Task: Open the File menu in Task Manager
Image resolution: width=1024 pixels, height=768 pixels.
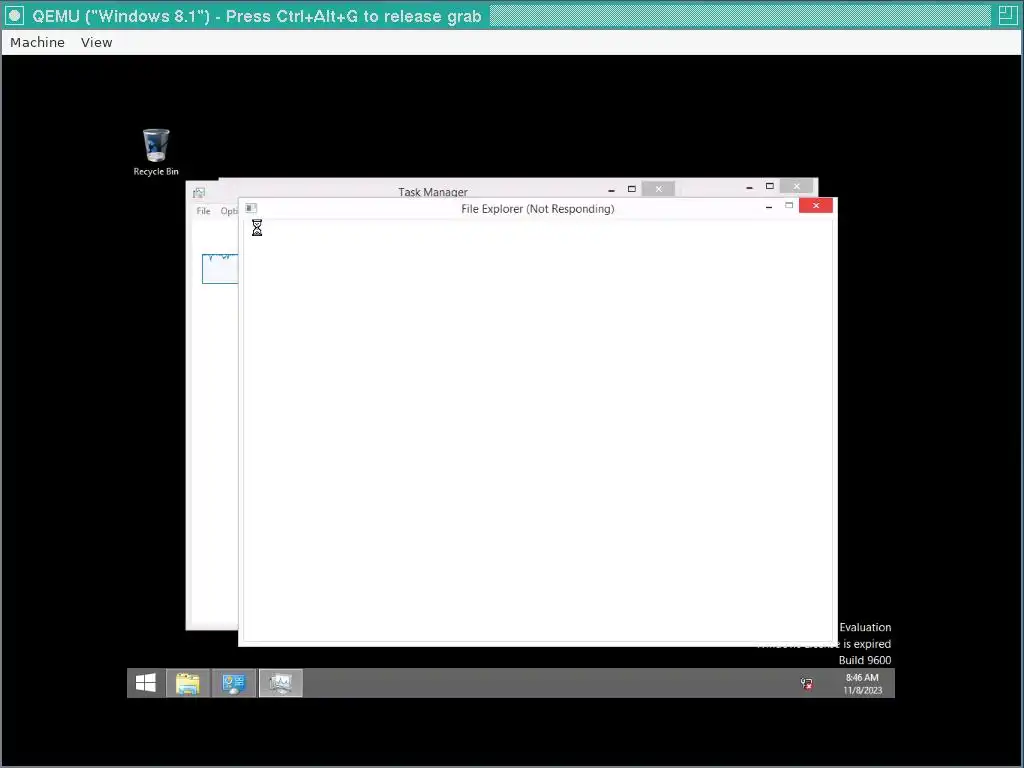Action: click(203, 211)
